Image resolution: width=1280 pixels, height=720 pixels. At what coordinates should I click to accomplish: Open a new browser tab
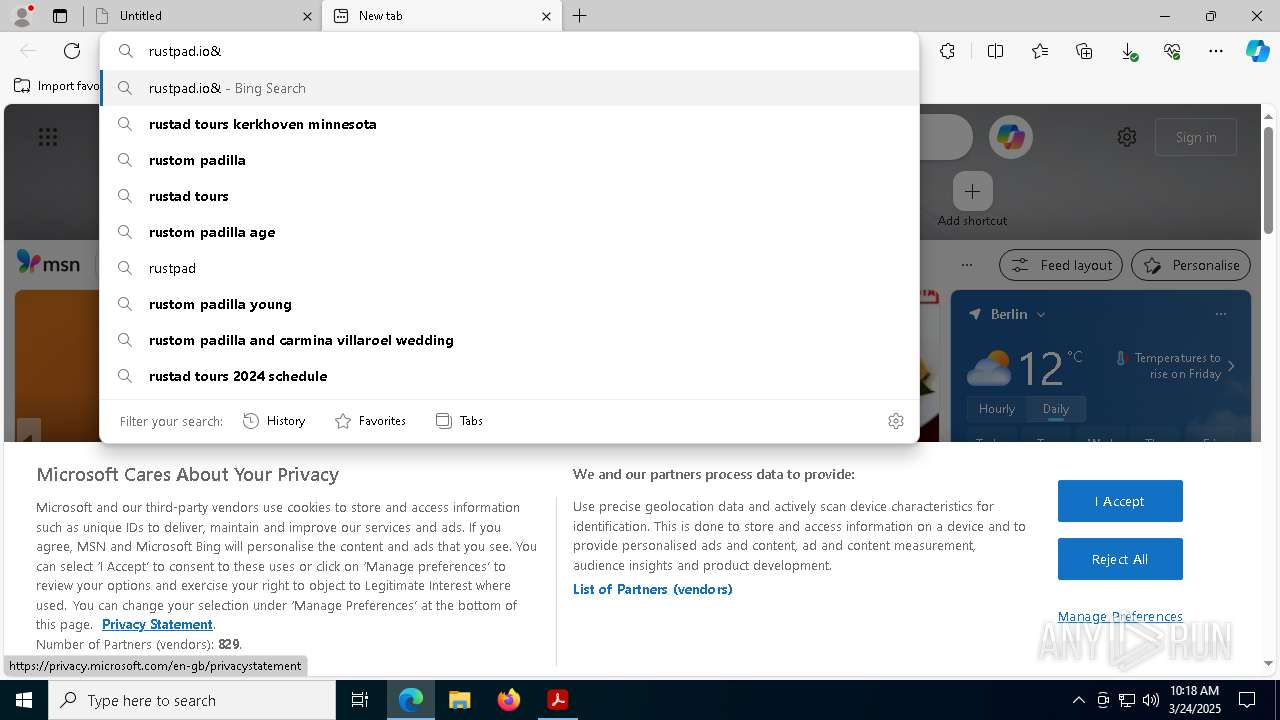[x=580, y=16]
